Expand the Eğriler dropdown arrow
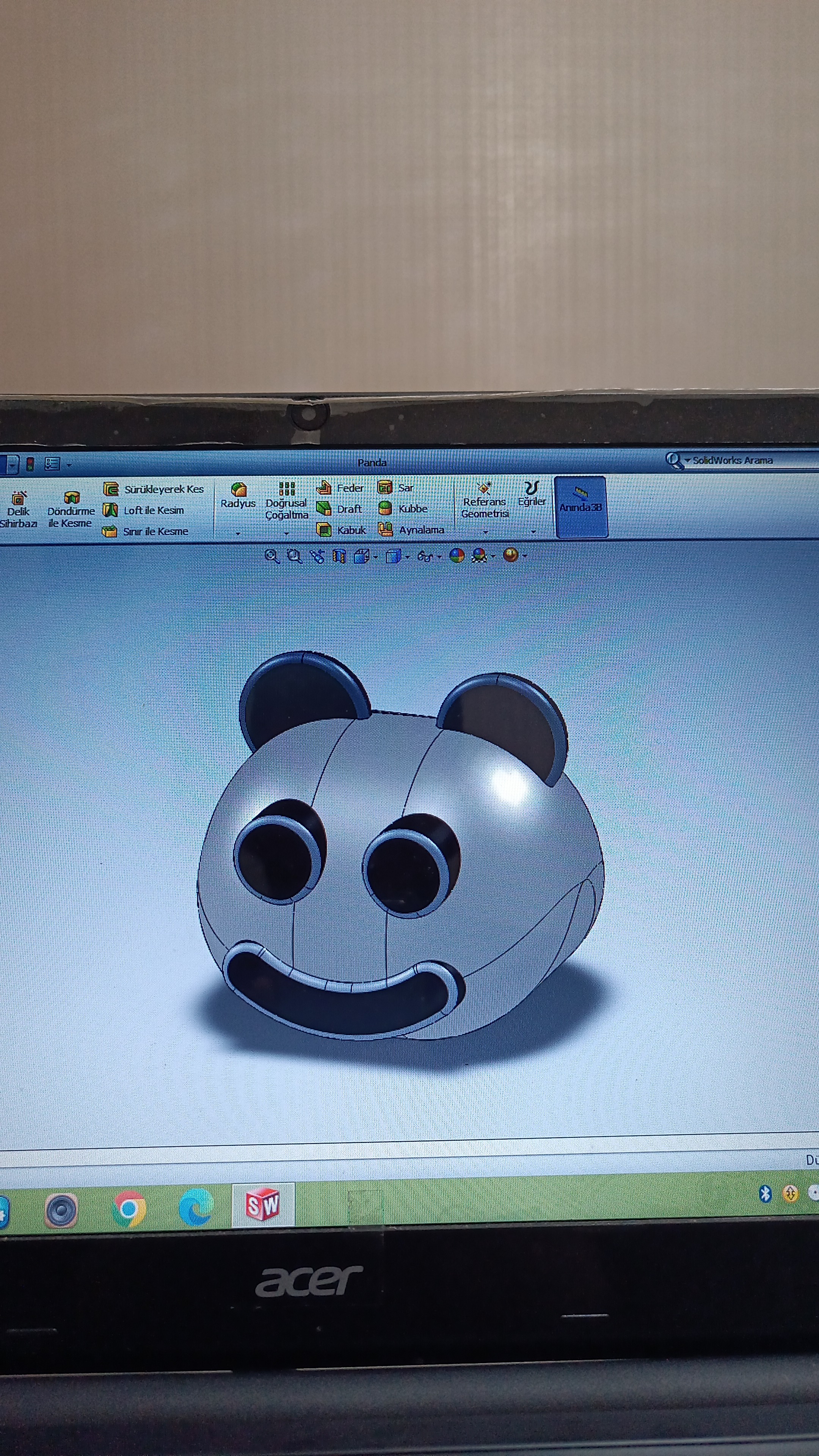The image size is (819, 1456). click(x=533, y=532)
